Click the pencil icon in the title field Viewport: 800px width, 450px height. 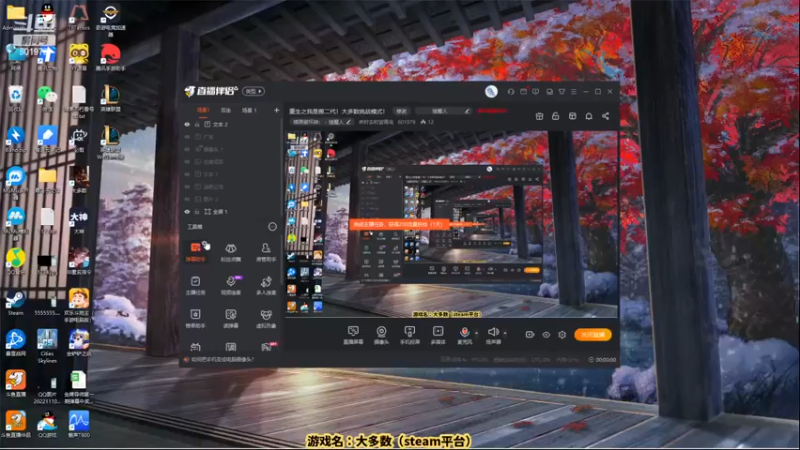tap(466, 111)
